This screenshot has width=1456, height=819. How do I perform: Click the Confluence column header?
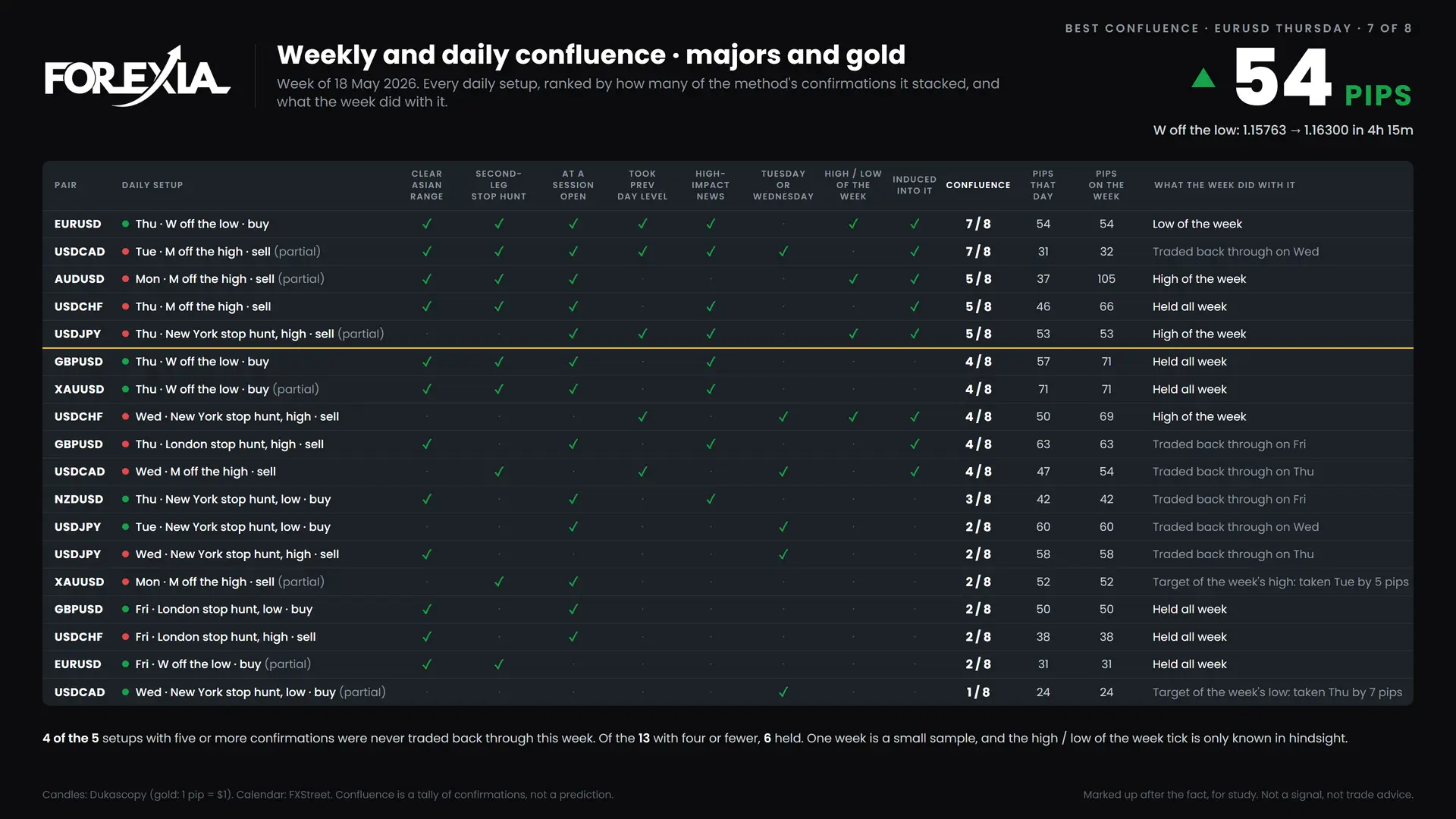point(978,185)
